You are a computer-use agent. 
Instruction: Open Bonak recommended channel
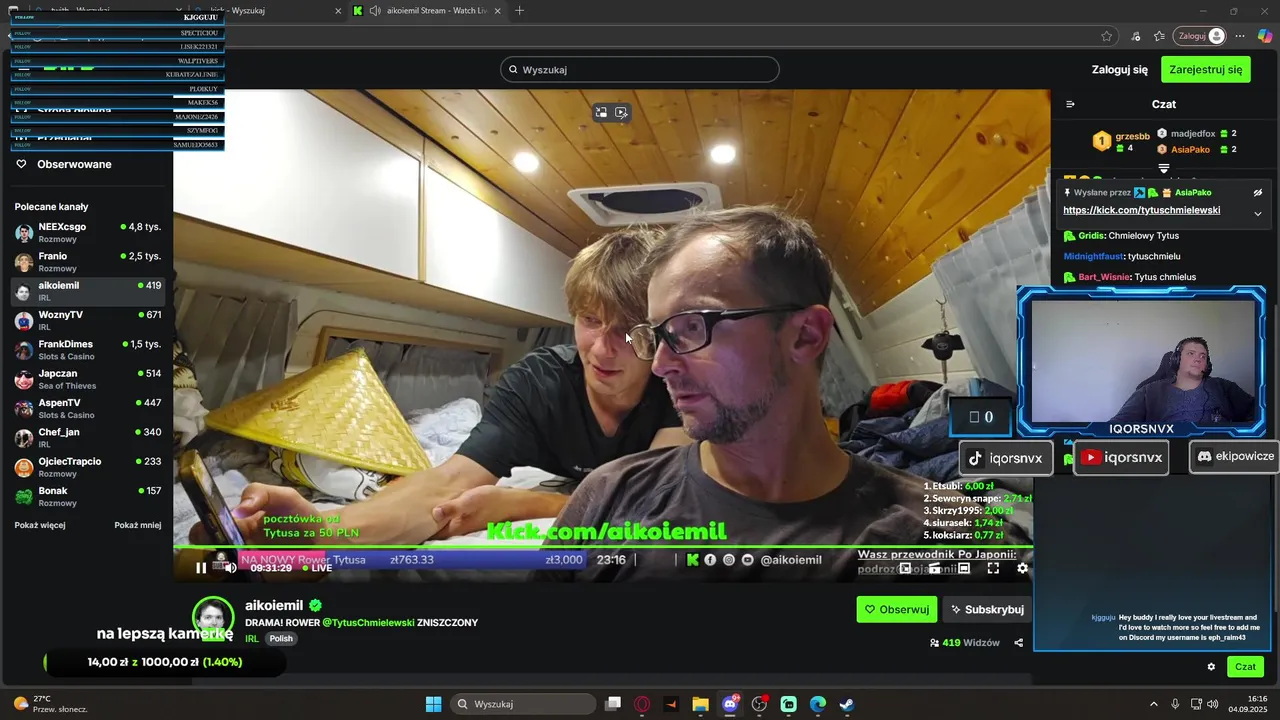87,497
